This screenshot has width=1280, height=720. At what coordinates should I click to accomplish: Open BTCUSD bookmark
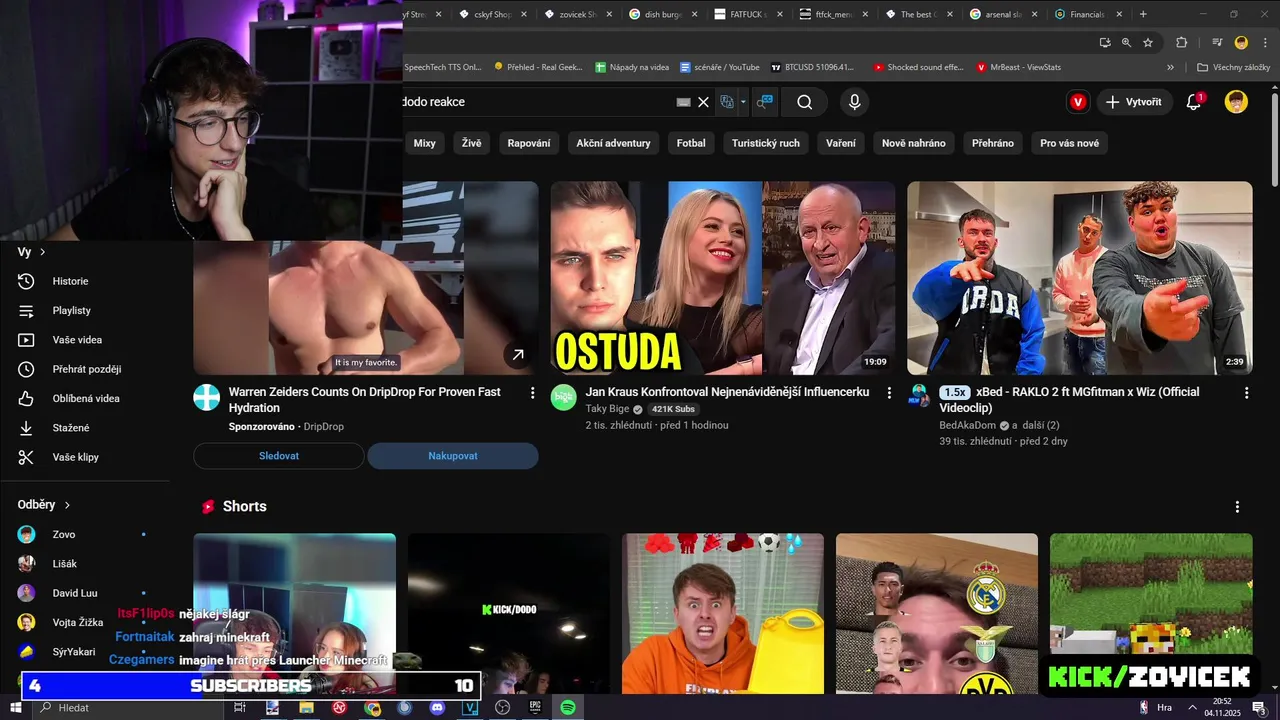pyautogui.click(x=812, y=67)
